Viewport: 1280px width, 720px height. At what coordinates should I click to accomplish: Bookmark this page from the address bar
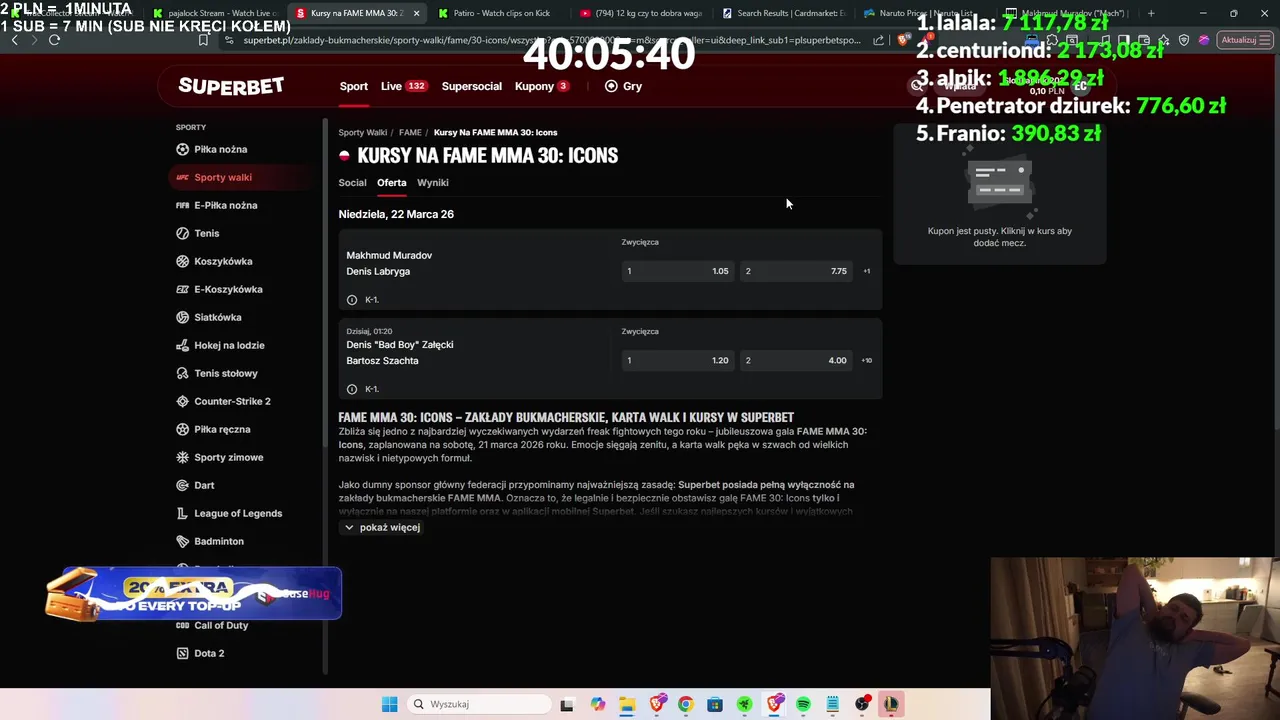tap(203, 40)
